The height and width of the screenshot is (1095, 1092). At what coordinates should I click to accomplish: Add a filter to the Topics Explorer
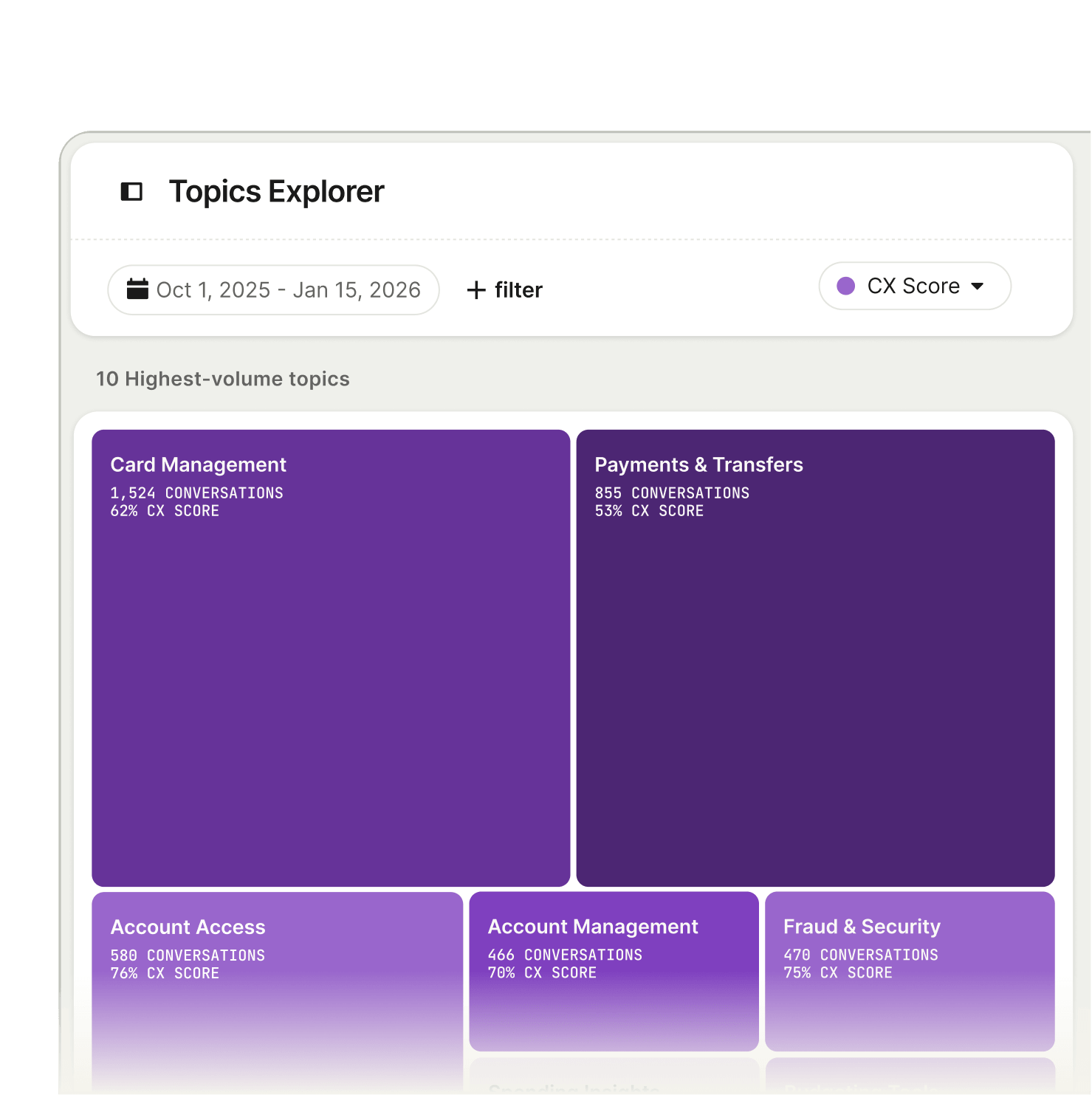(x=504, y=290)
